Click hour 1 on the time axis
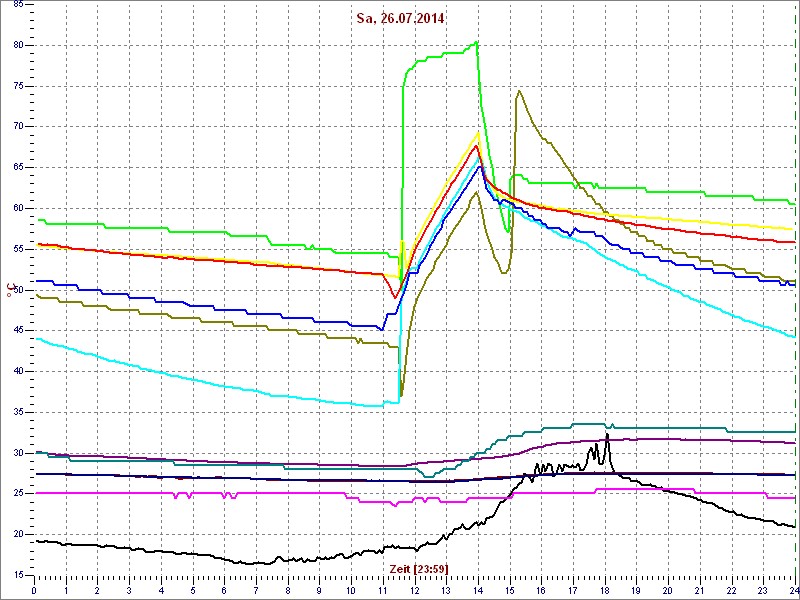 pyautogui.click(x=66, y=591)
